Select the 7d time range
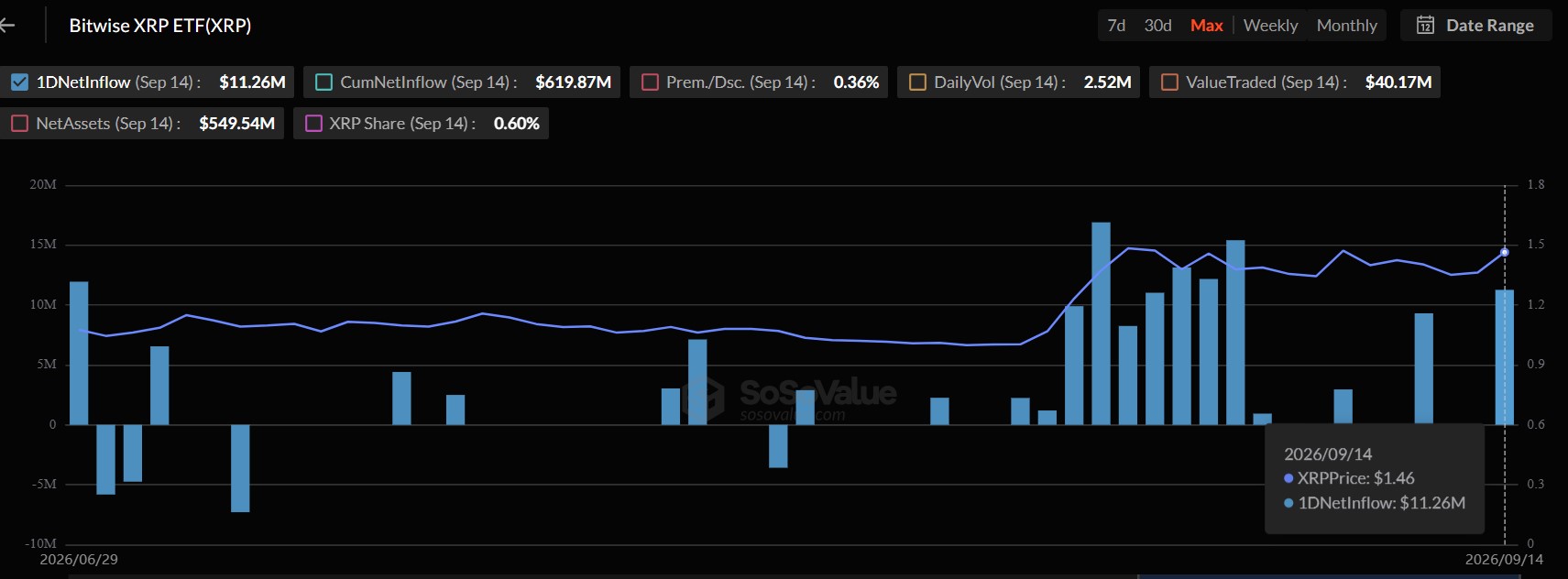Image resolution: width=1568 pixels, height=579 pixels. pos(1116,26)
